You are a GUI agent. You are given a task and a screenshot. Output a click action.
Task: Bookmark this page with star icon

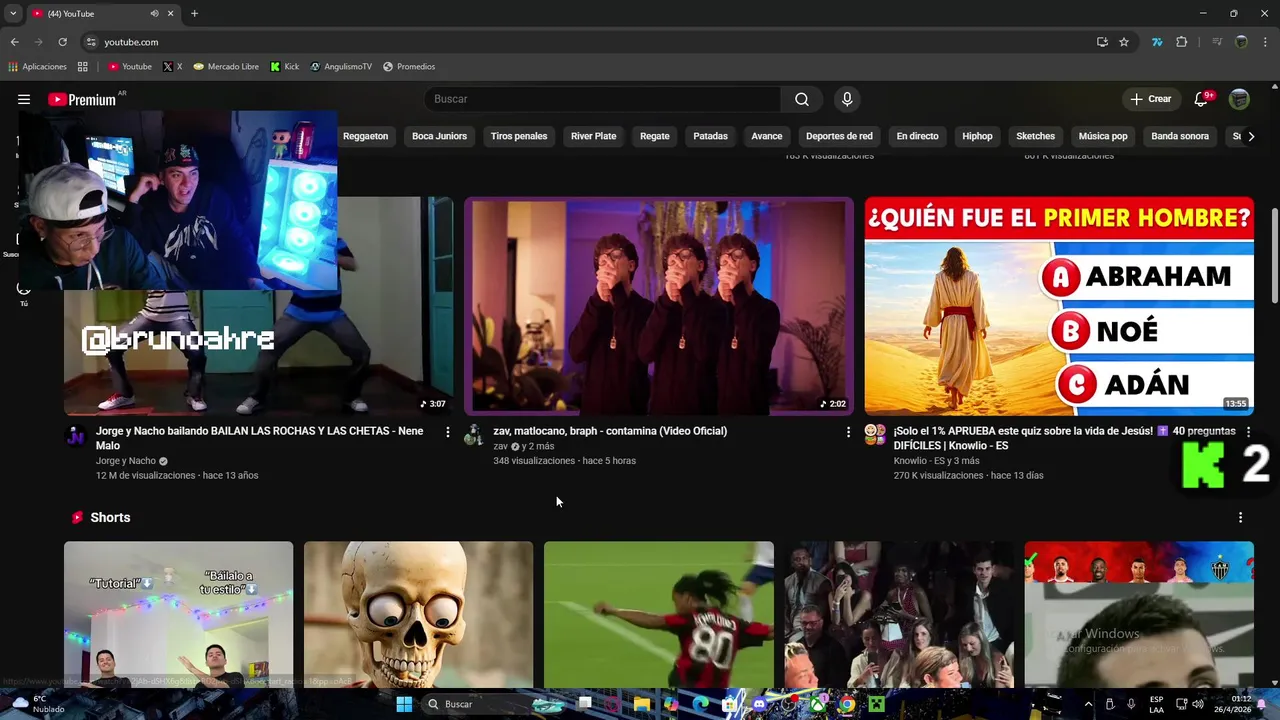coord(1124,42)
